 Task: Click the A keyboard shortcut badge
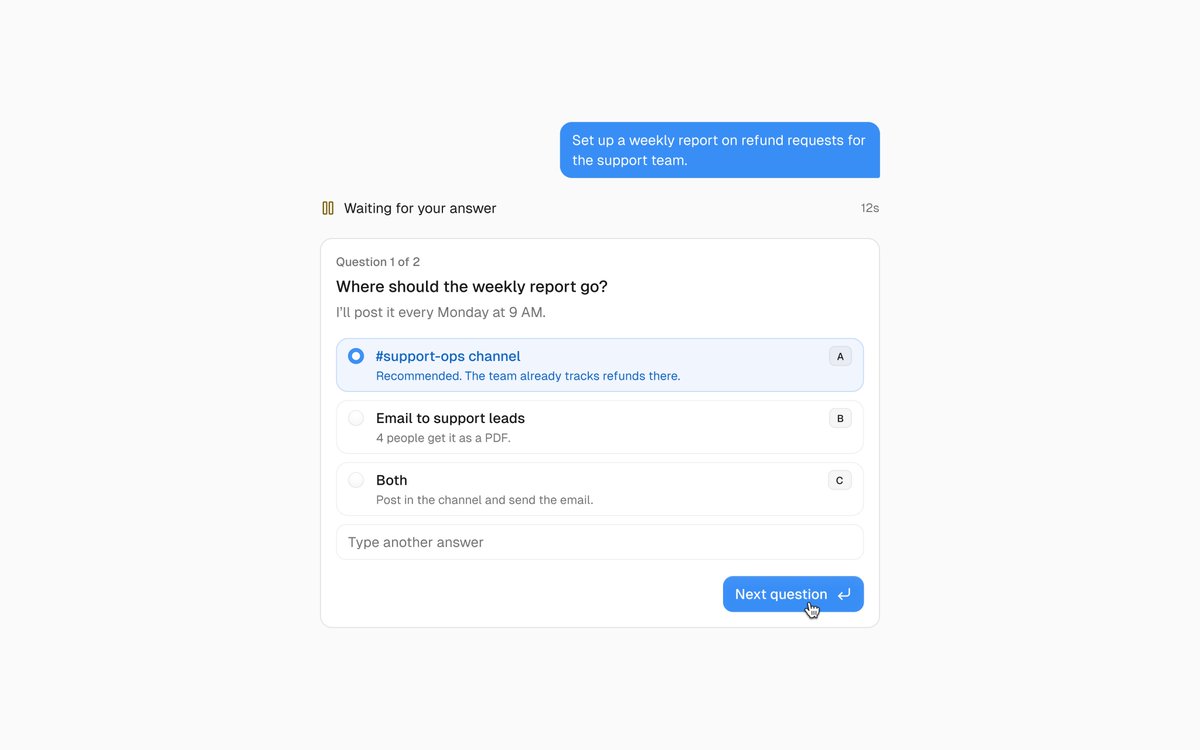[x=840, y=356]
